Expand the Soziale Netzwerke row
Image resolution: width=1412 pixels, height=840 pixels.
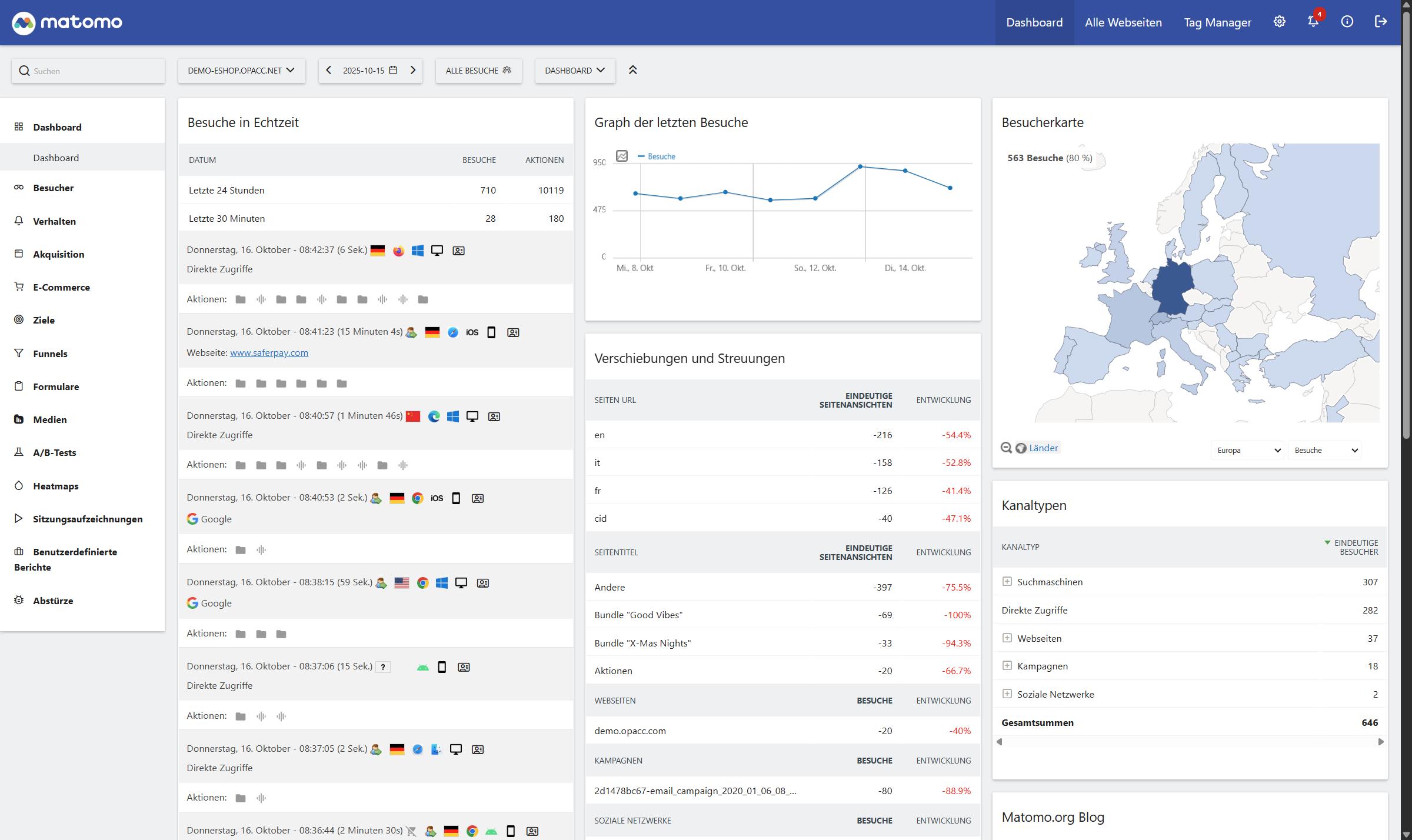[x=1007, y=694]
